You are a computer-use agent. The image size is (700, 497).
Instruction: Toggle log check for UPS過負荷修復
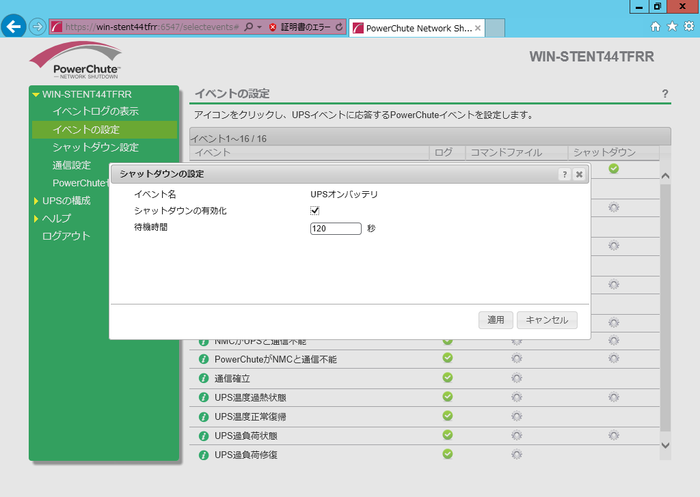tap(447, 454)
